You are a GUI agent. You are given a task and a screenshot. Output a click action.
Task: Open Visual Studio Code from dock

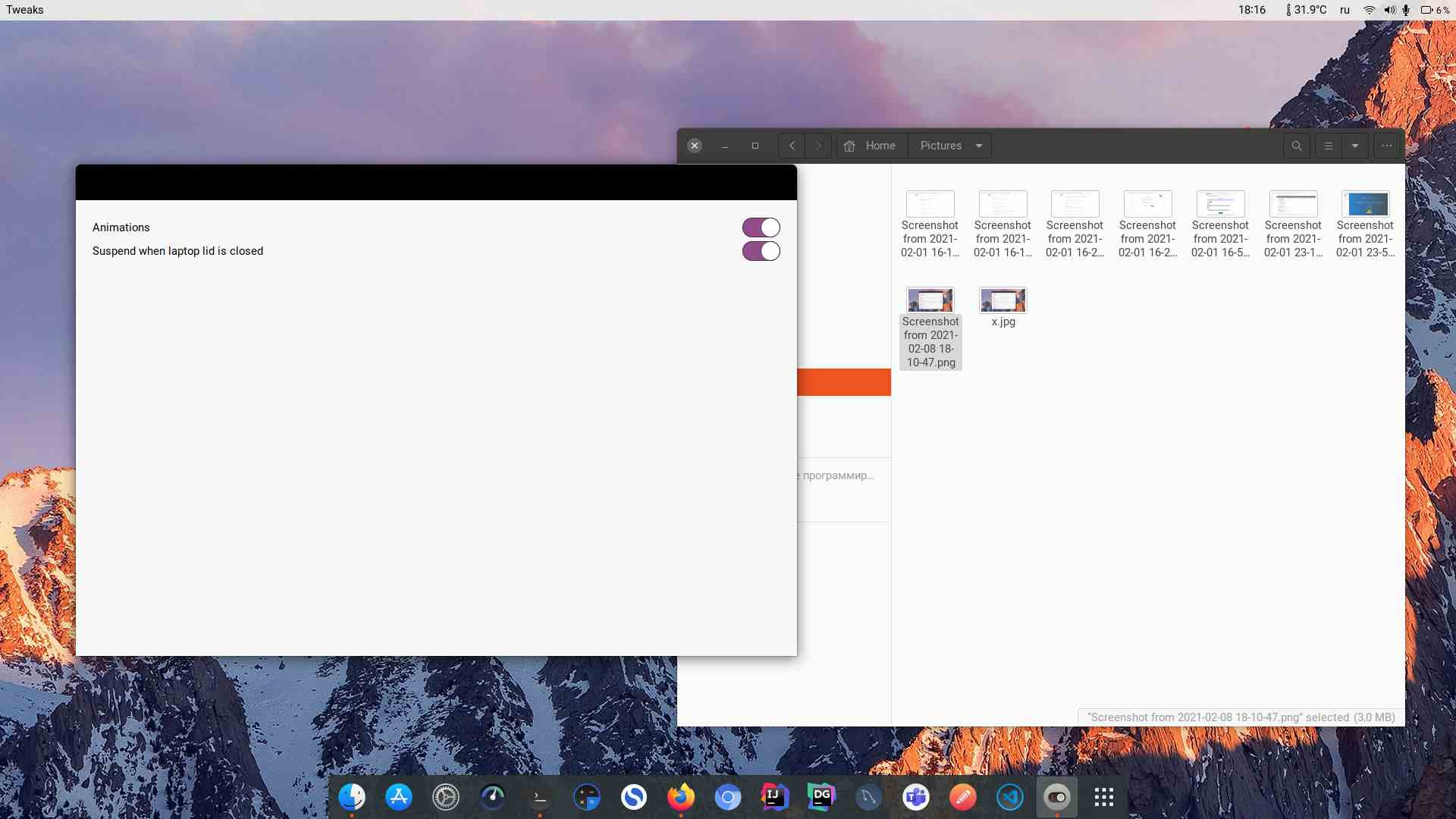click(1010, 797)
